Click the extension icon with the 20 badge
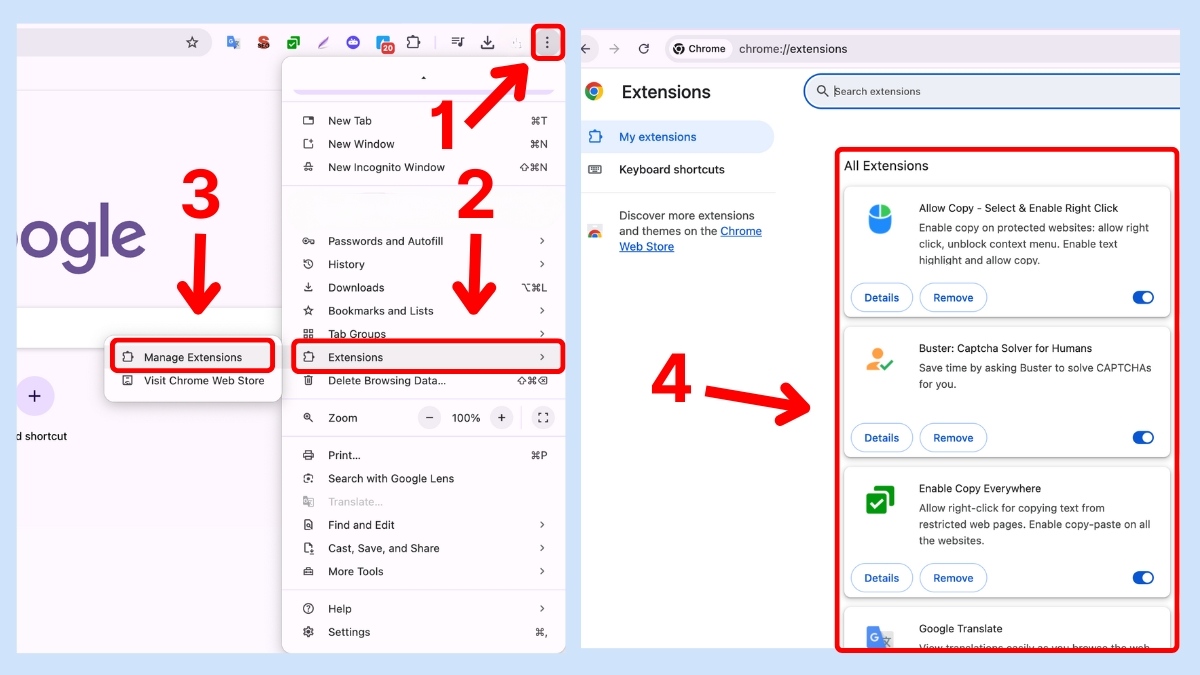This screenshot has width=1200, height=675. (x=385, y=43)
